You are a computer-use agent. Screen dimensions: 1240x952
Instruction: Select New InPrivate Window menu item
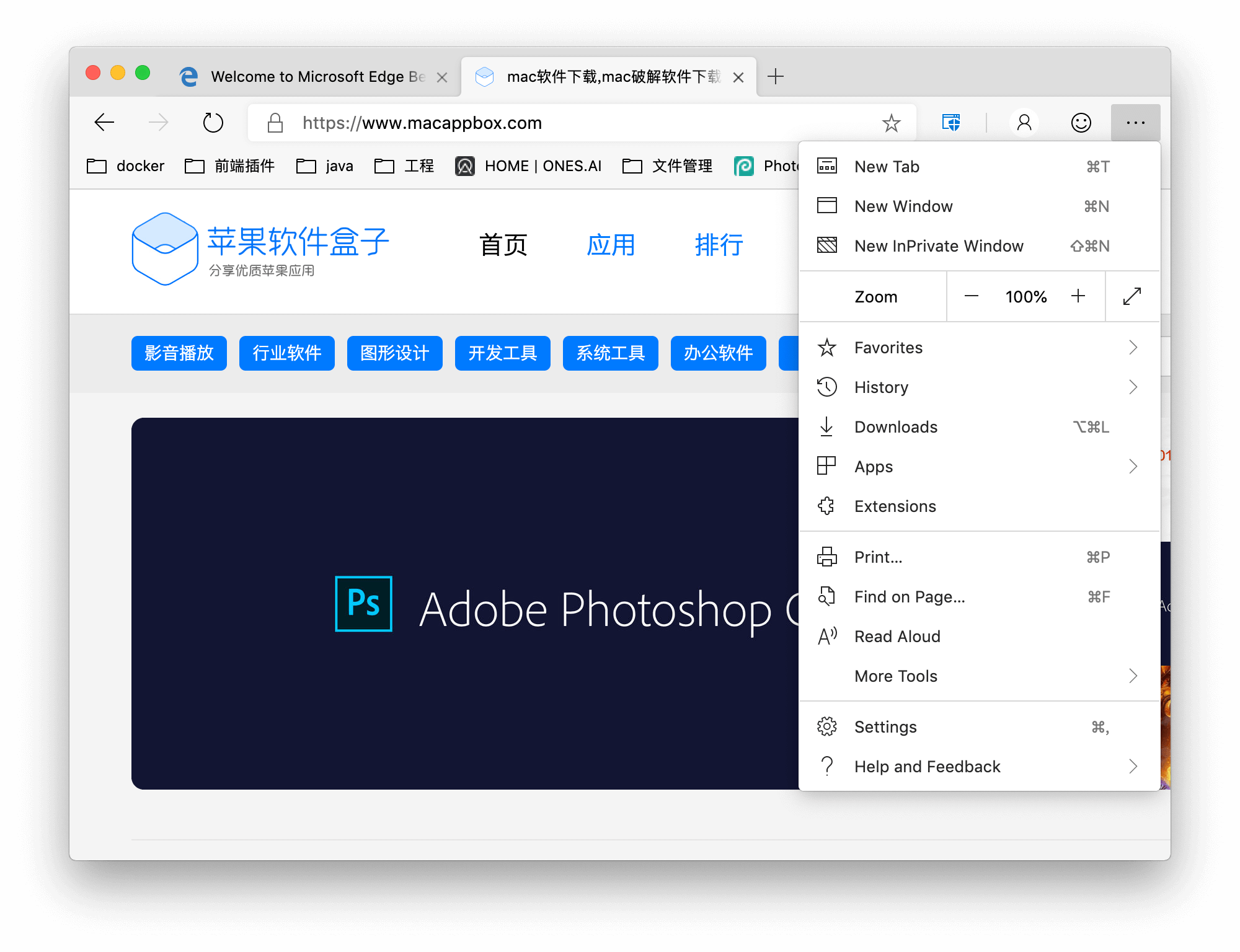[x=939, y=246]
